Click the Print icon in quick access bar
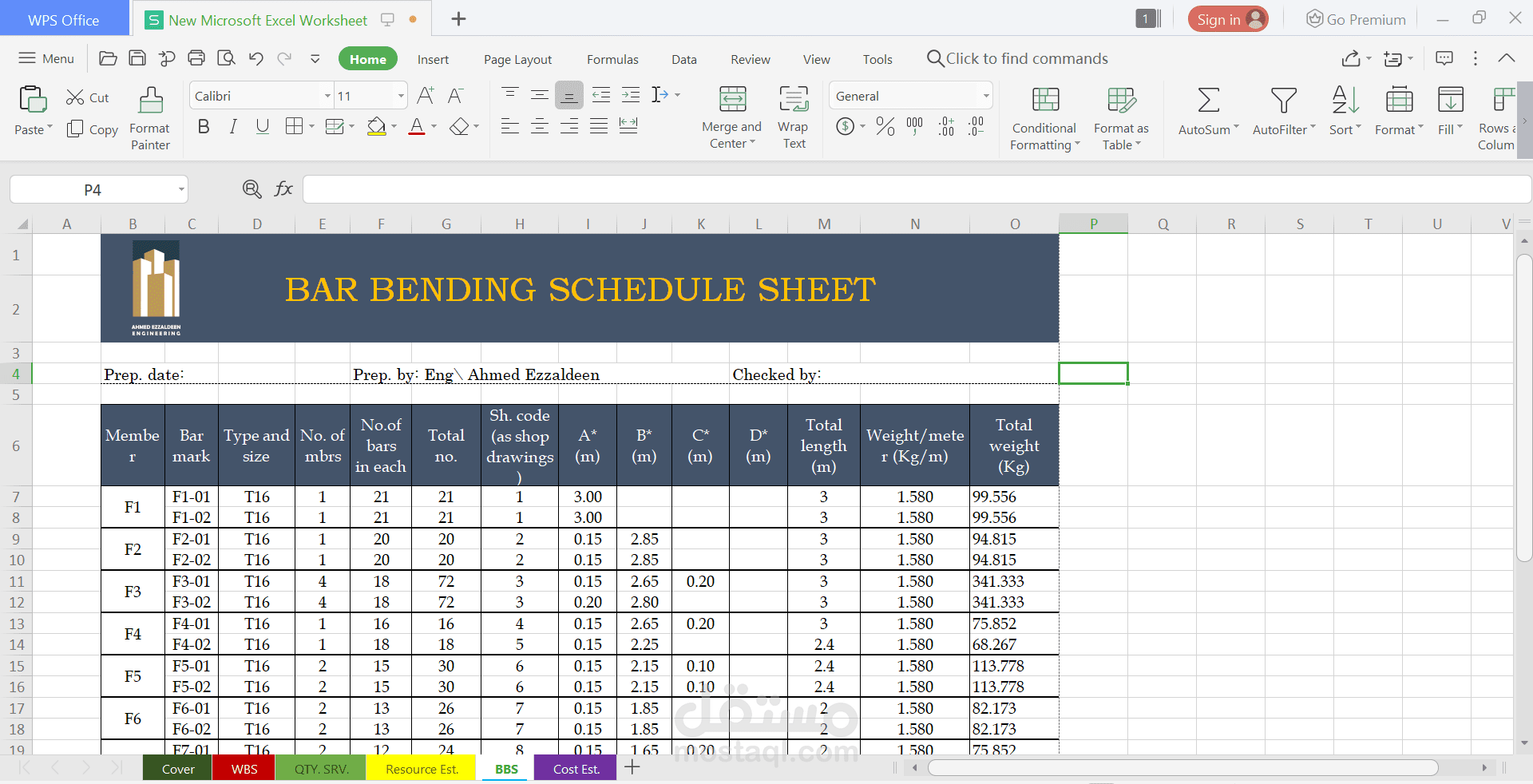 pyautogui.click(x=196, y=58)
